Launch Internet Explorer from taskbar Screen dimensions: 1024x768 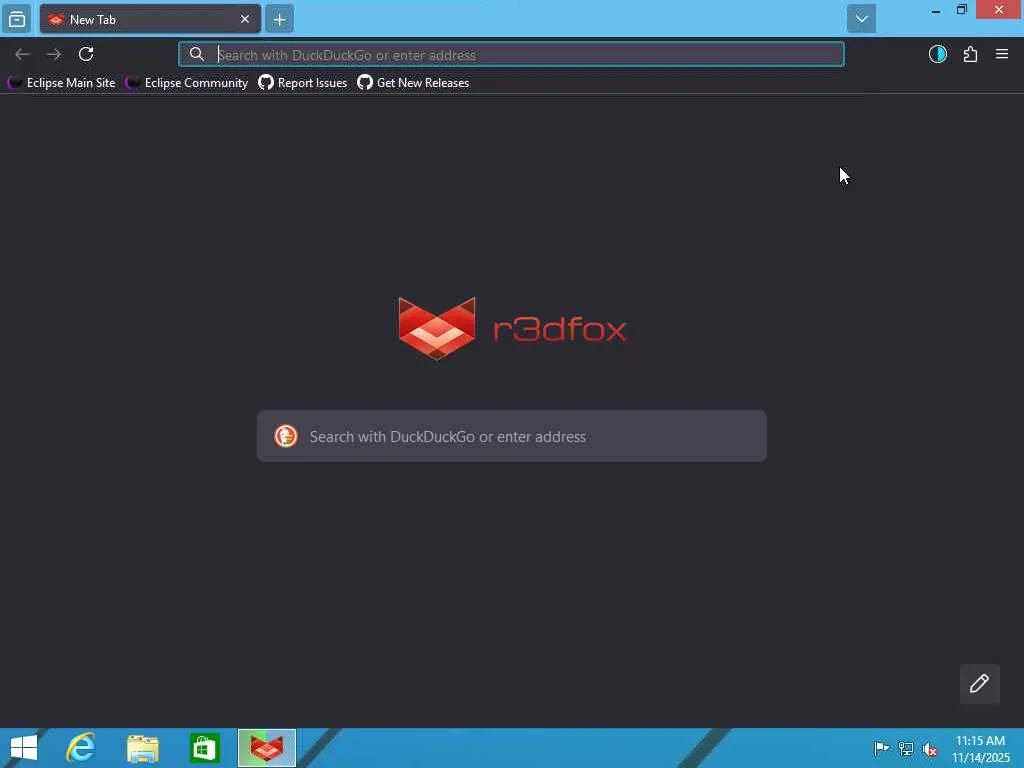click(81, 748)
